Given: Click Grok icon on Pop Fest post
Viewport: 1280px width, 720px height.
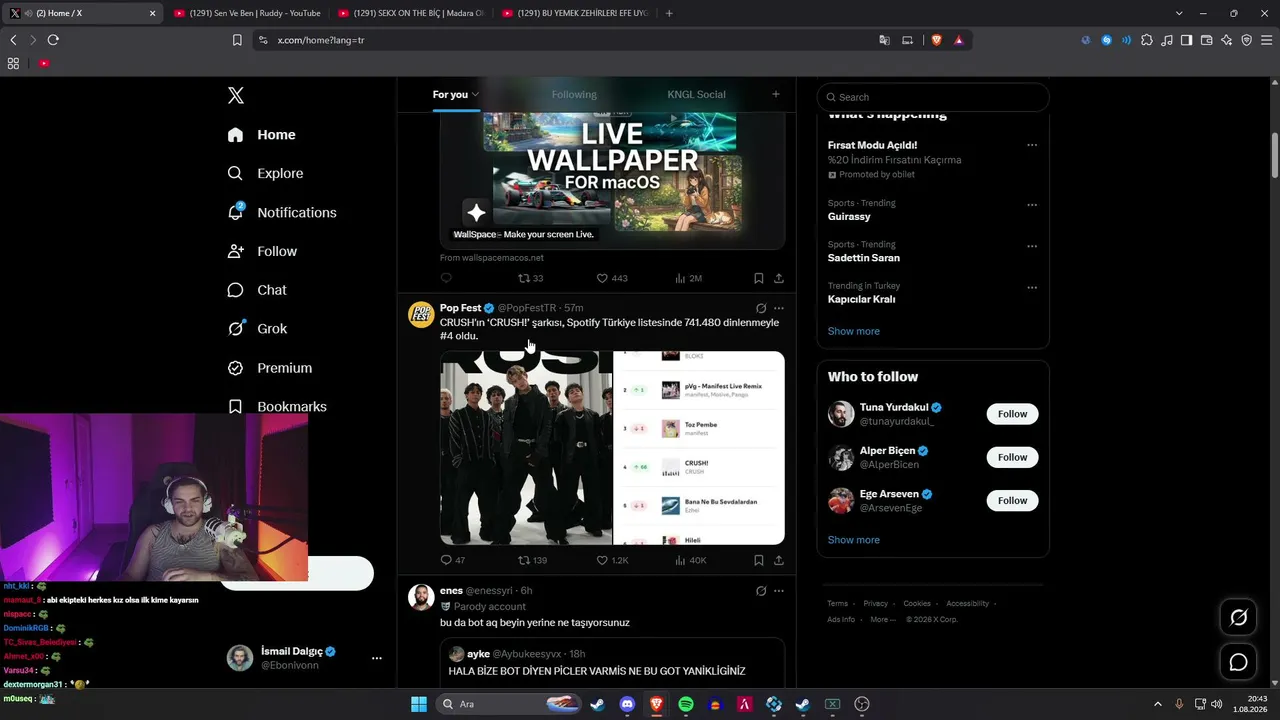Looking at the screenshot, I should pos(761,308).
